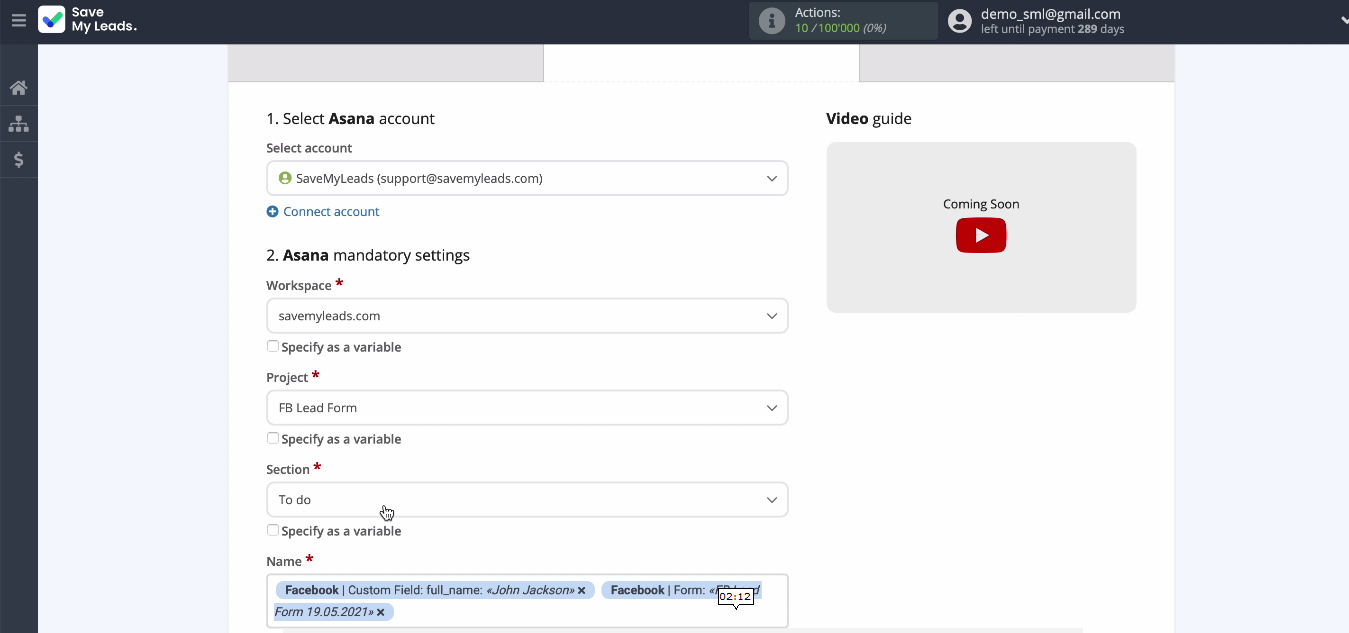1349x633 pixels.
Task: Play the video guide YouTube button
Action: (981, 236)
